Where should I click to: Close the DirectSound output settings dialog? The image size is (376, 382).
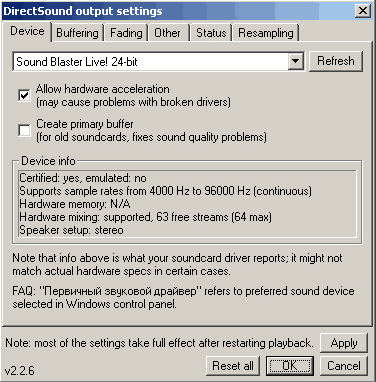point(363,11)
